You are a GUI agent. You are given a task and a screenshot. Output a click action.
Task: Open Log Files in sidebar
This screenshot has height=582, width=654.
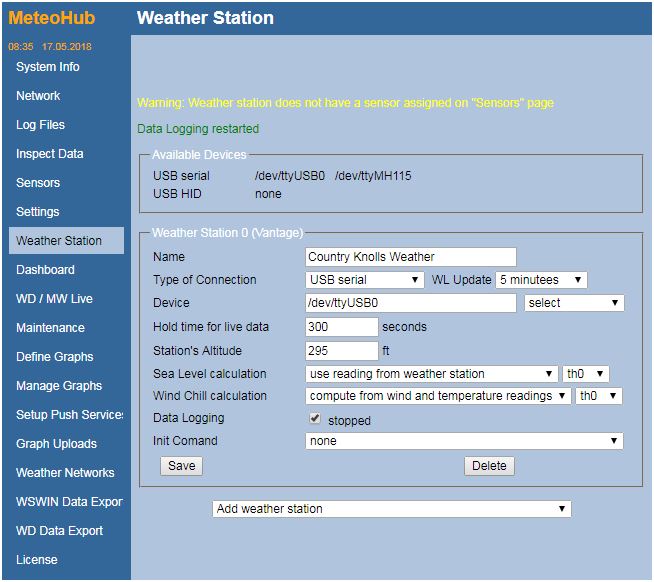coord(40,125)
